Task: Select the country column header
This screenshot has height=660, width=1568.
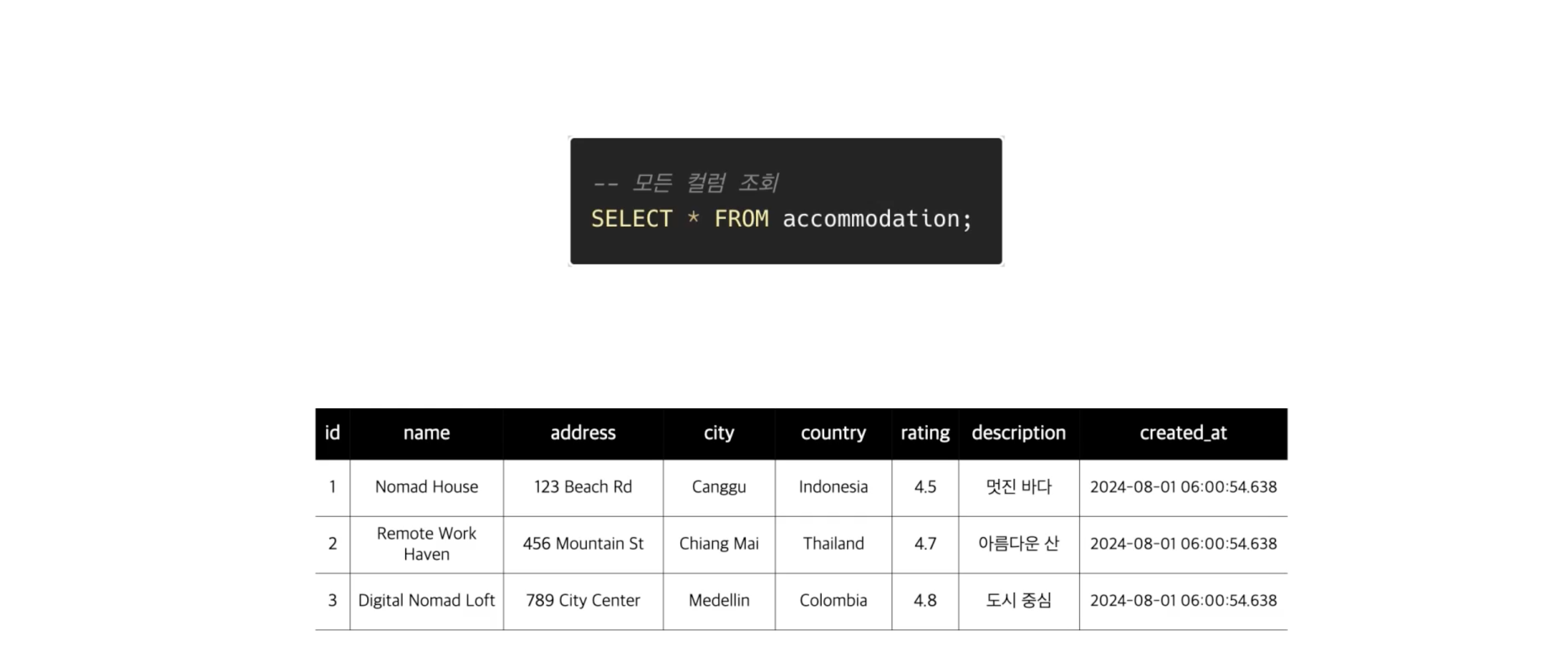Action: click(x=833, y=433)
